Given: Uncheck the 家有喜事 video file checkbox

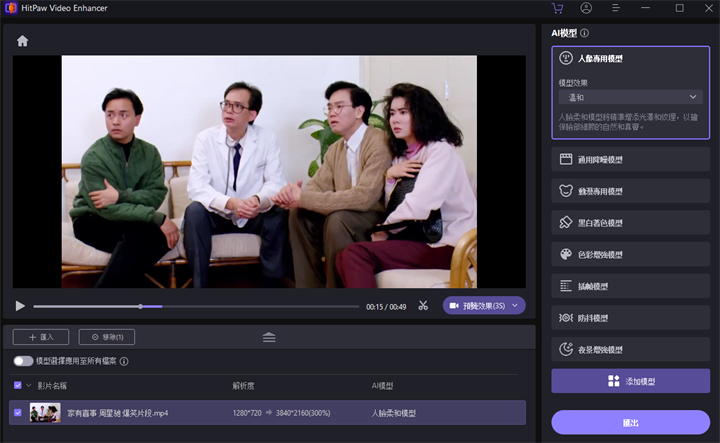Looking at the screenshot, I should pos(17,412).
